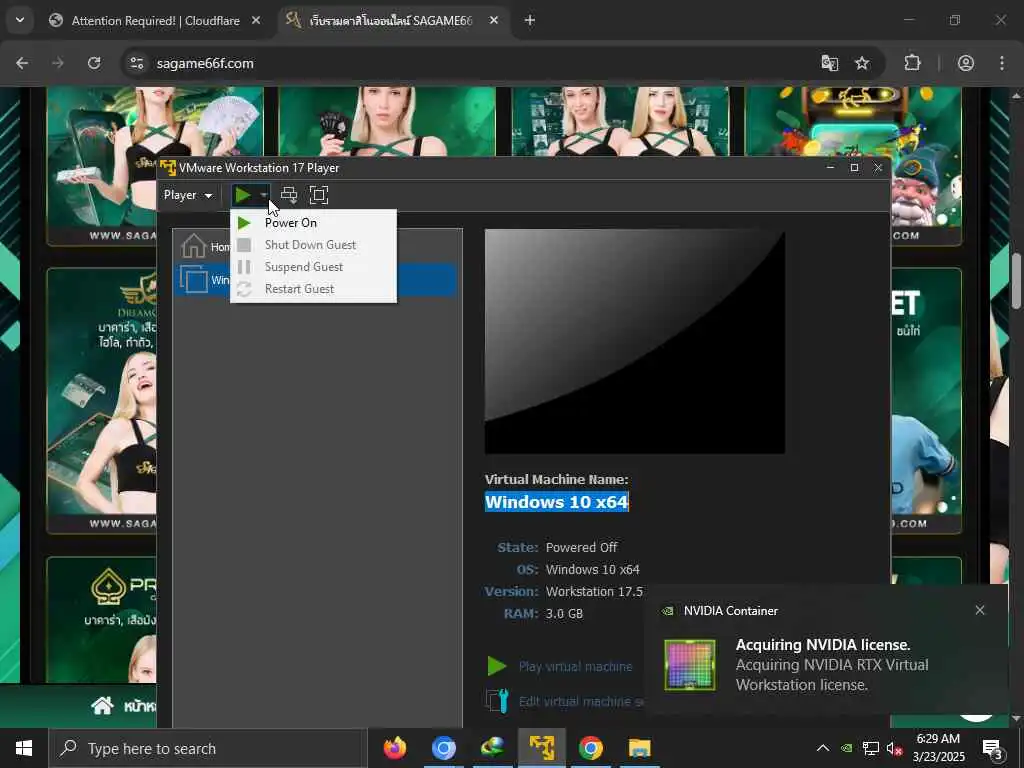
Task: Open the Player menu in VMware
Action: (187, 195)
